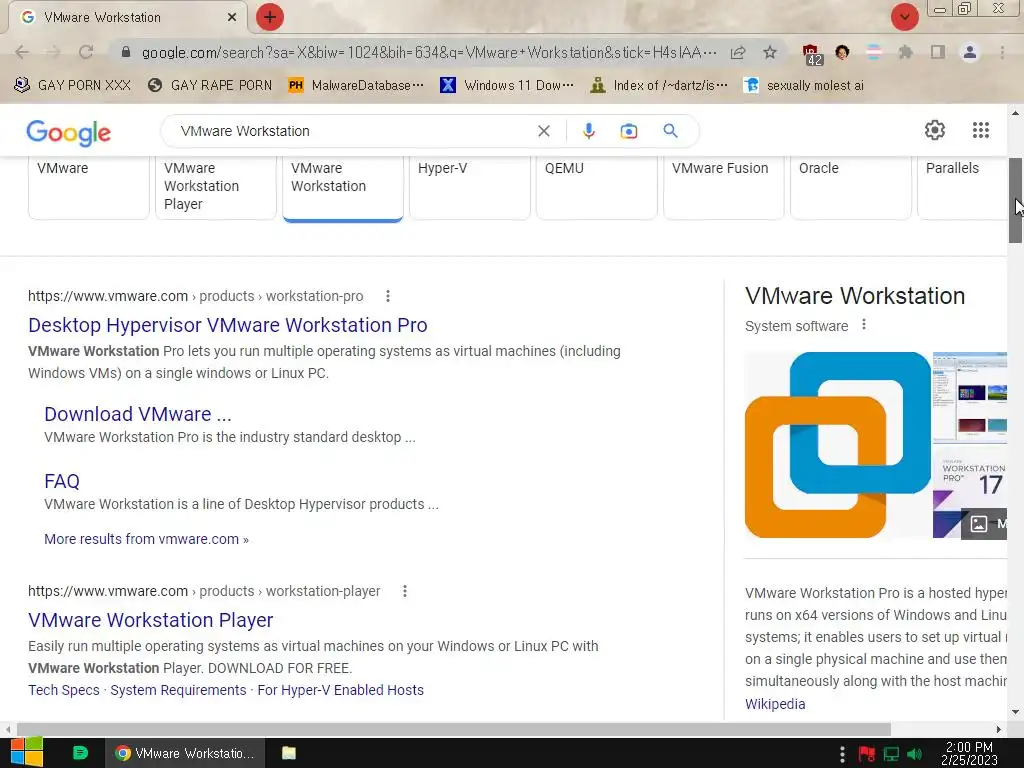
Task: View the VMware interface screenshot thumbnail
Action: [970, 397]
